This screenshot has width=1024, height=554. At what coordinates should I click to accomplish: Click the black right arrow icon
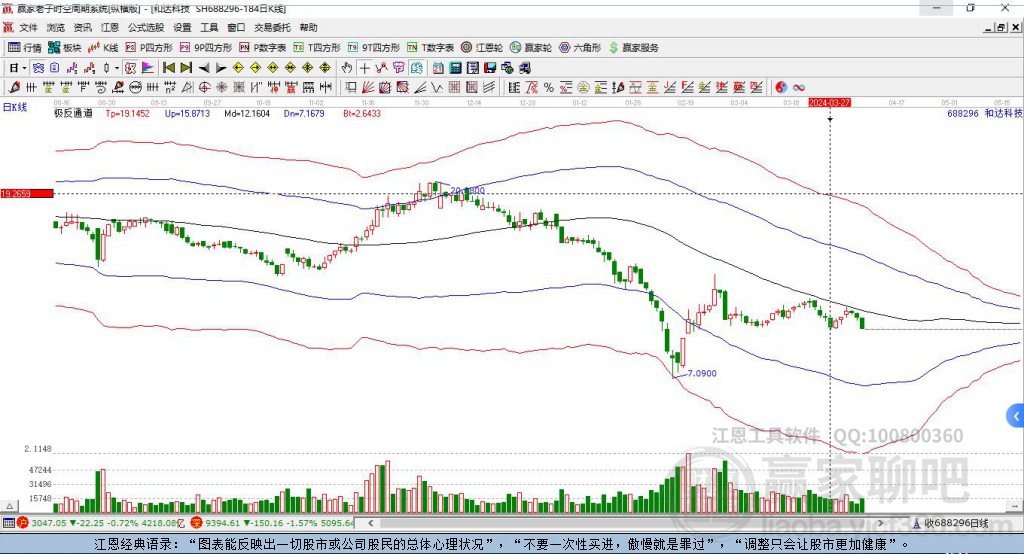point(221,68)
